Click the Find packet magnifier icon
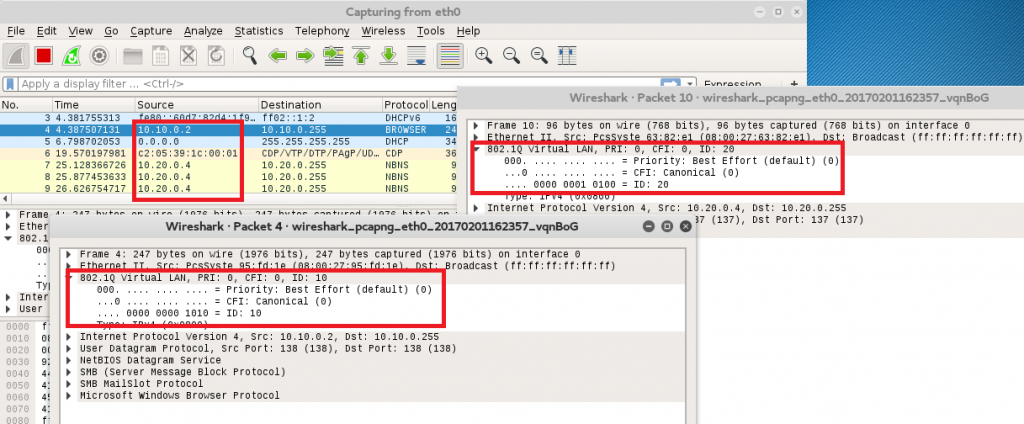 click(249, 56)
